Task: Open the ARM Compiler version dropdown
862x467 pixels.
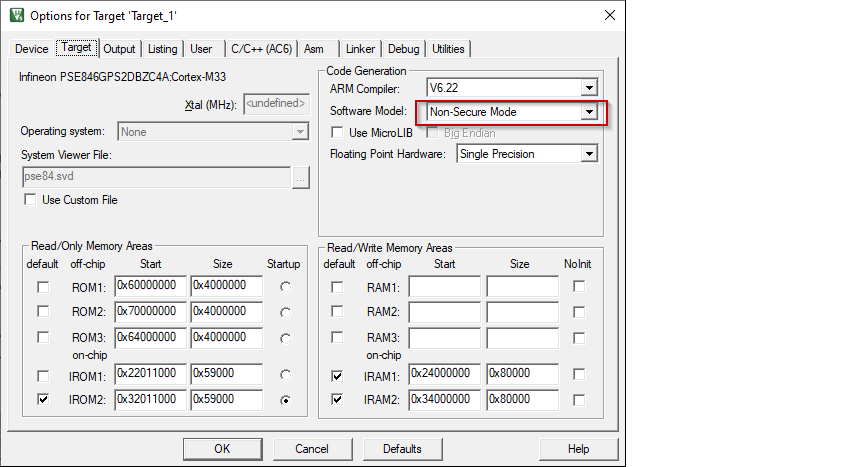Action: coord(589,88)
